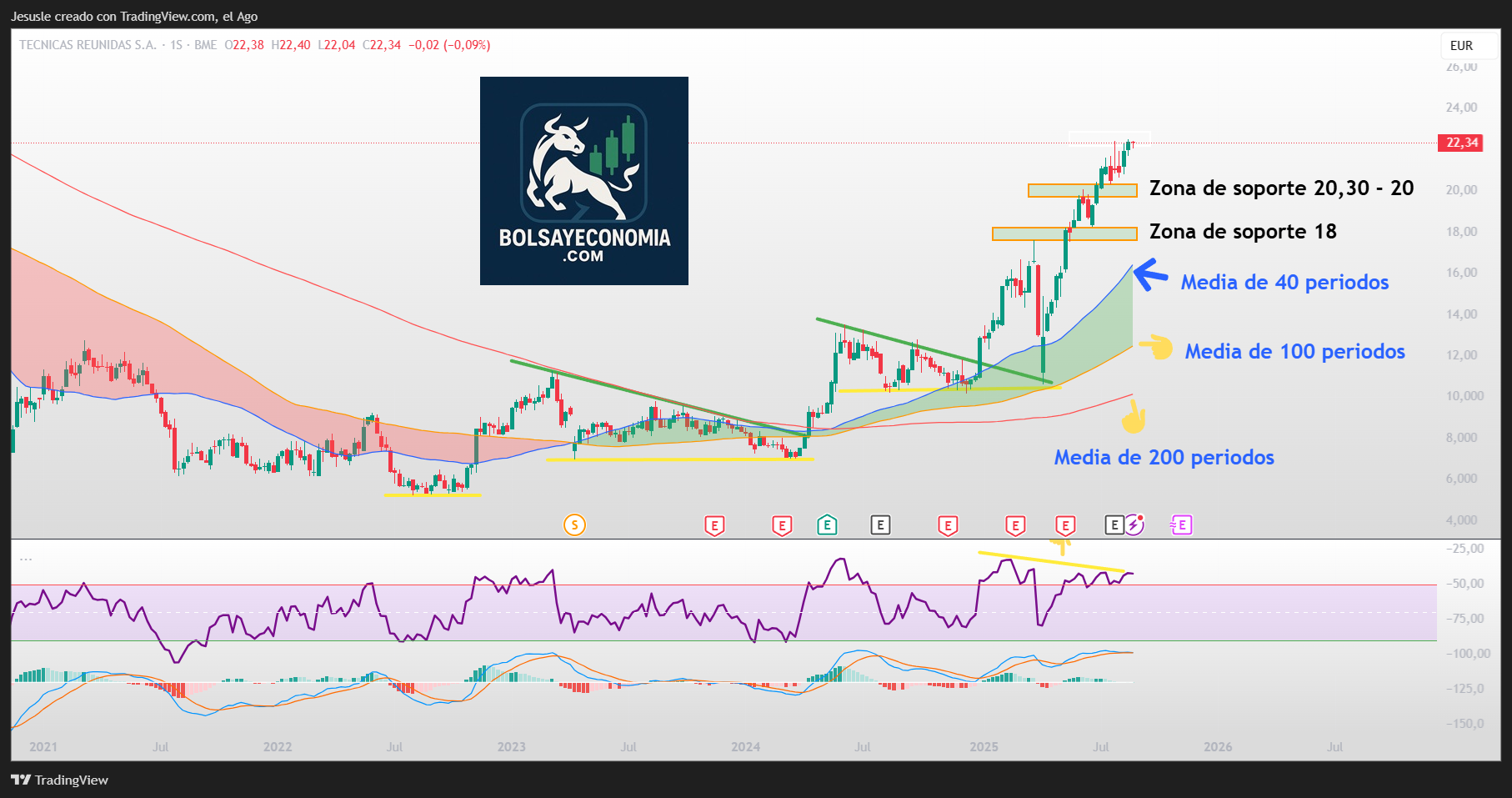The image size is (1512, 798).
Task: Click the H22,40 high value
Action: 291,45
